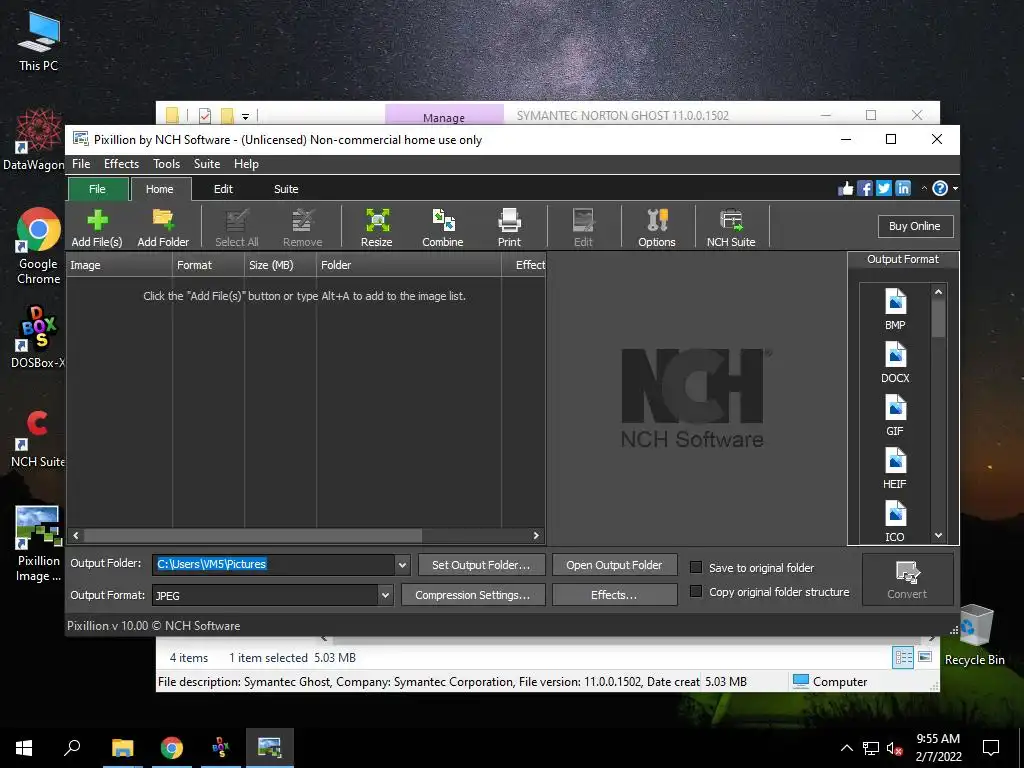Click the Facebook share icon

pyautogui.click(x=865, y=189)
